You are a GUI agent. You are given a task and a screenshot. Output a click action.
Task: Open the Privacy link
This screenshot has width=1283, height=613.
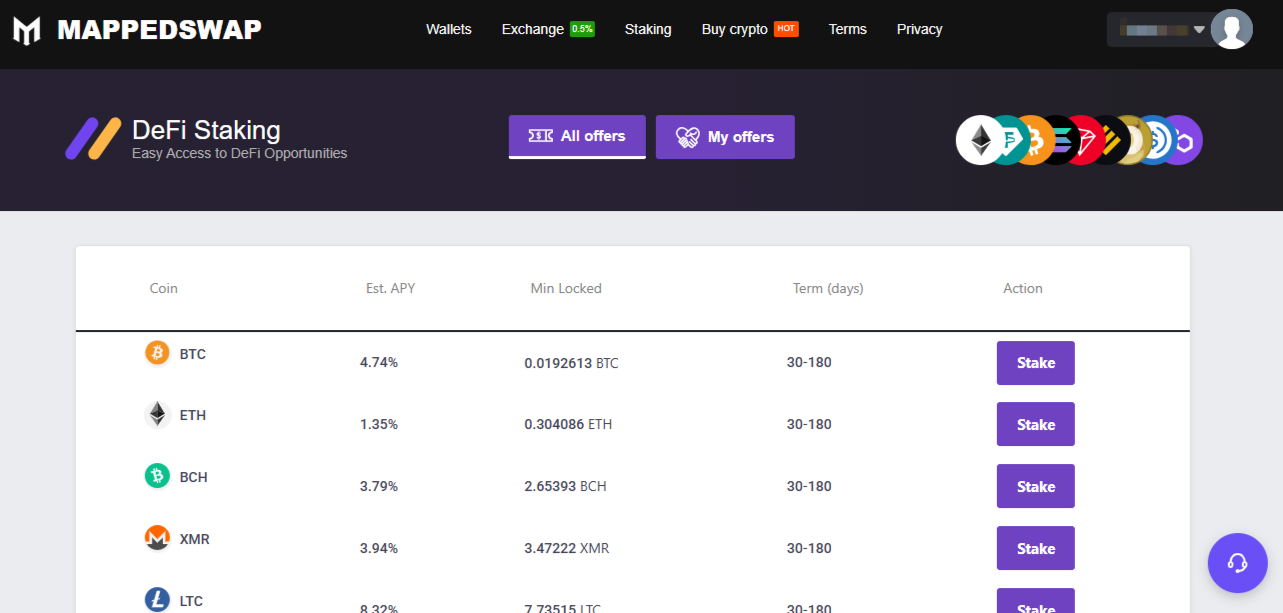tap(919, 29)
